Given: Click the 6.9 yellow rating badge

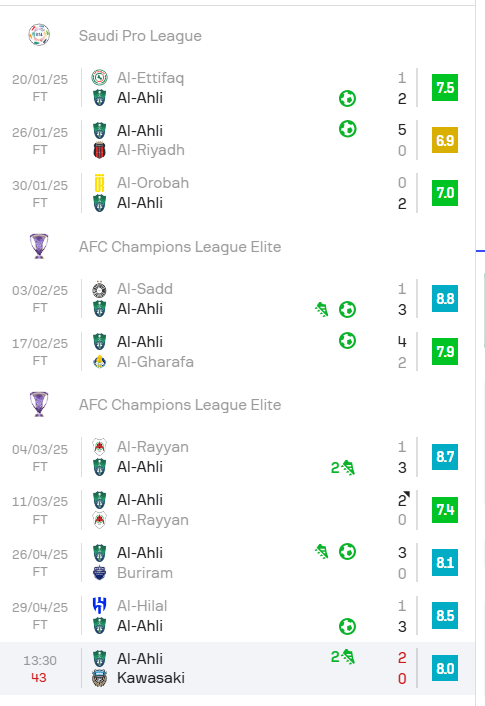Looking at the screenshot, I should [444, 140].
